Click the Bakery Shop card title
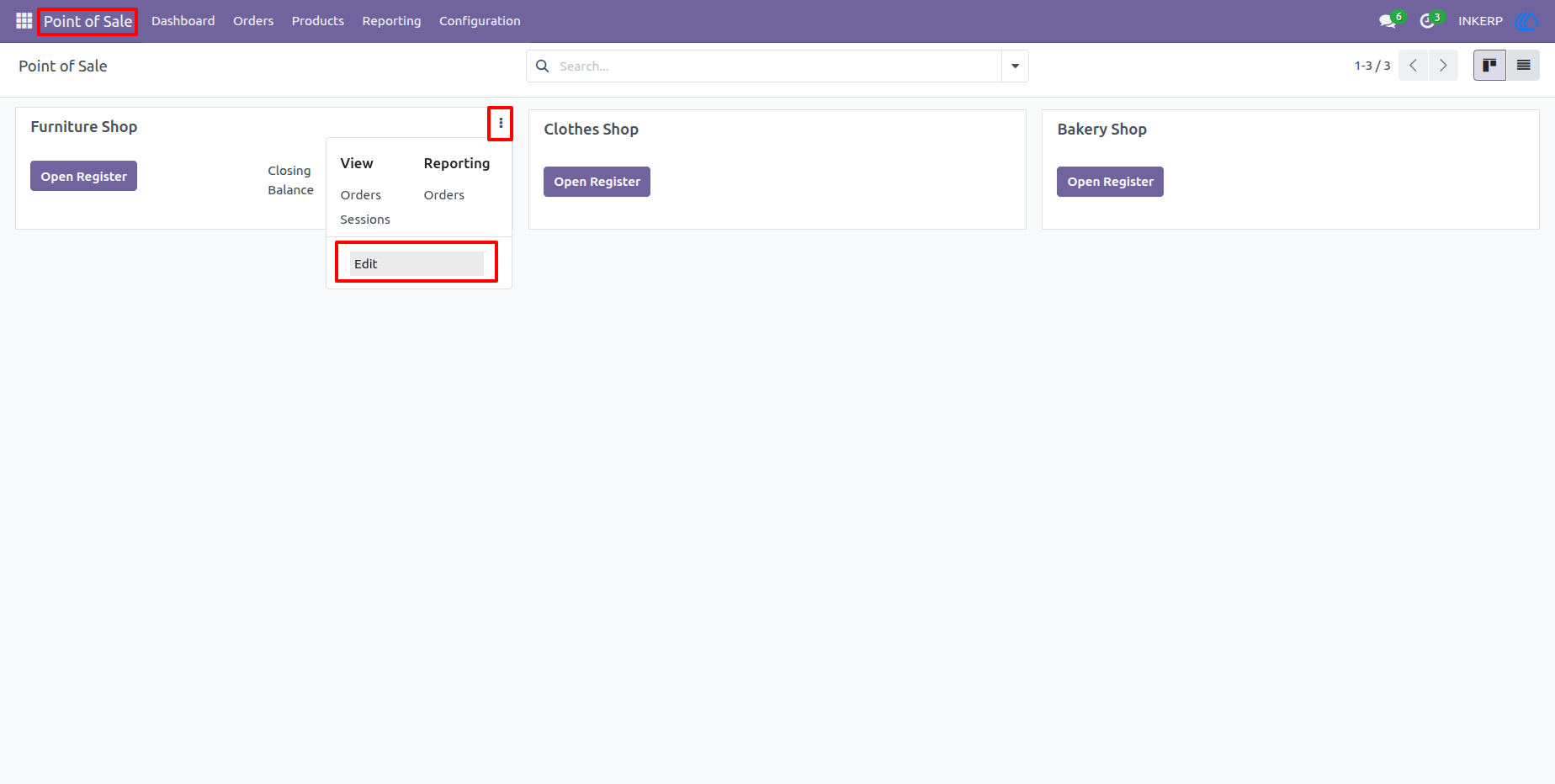 tap(1102, 130)
